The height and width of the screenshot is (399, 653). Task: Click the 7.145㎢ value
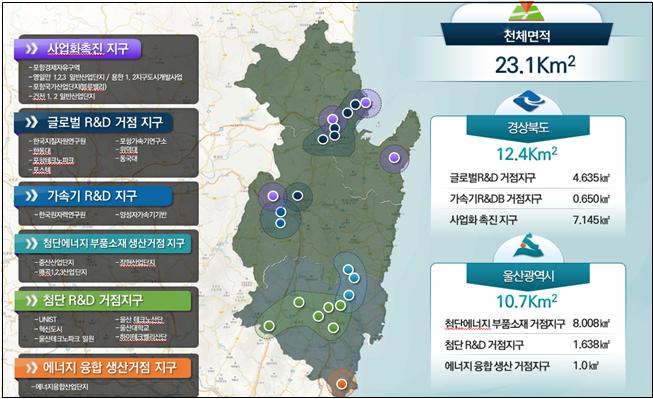pos(591,219)
